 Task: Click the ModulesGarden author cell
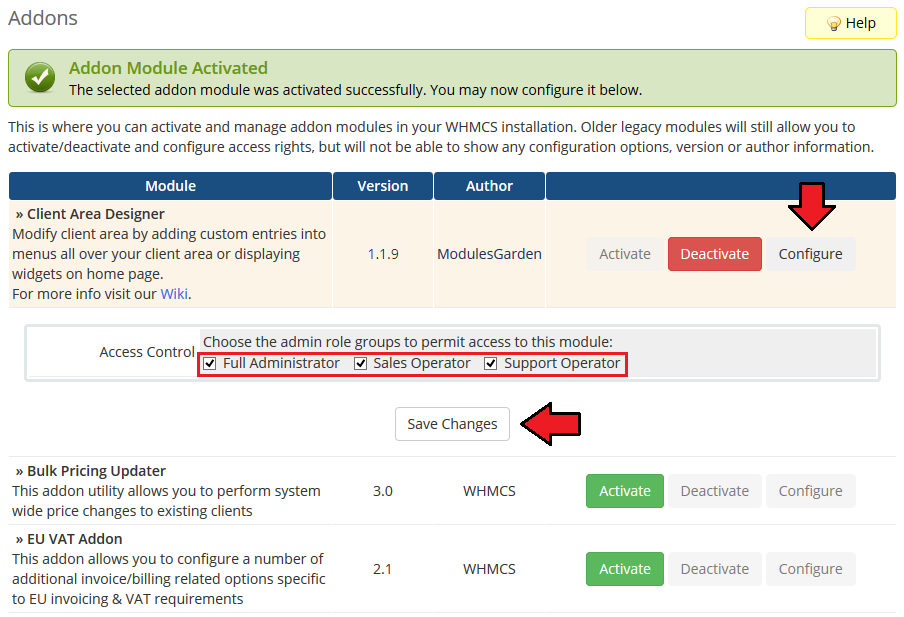click(x=489, y=254)
